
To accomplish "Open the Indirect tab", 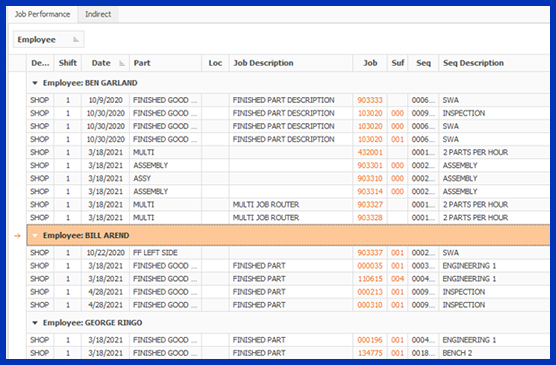I will click(98, 15).
